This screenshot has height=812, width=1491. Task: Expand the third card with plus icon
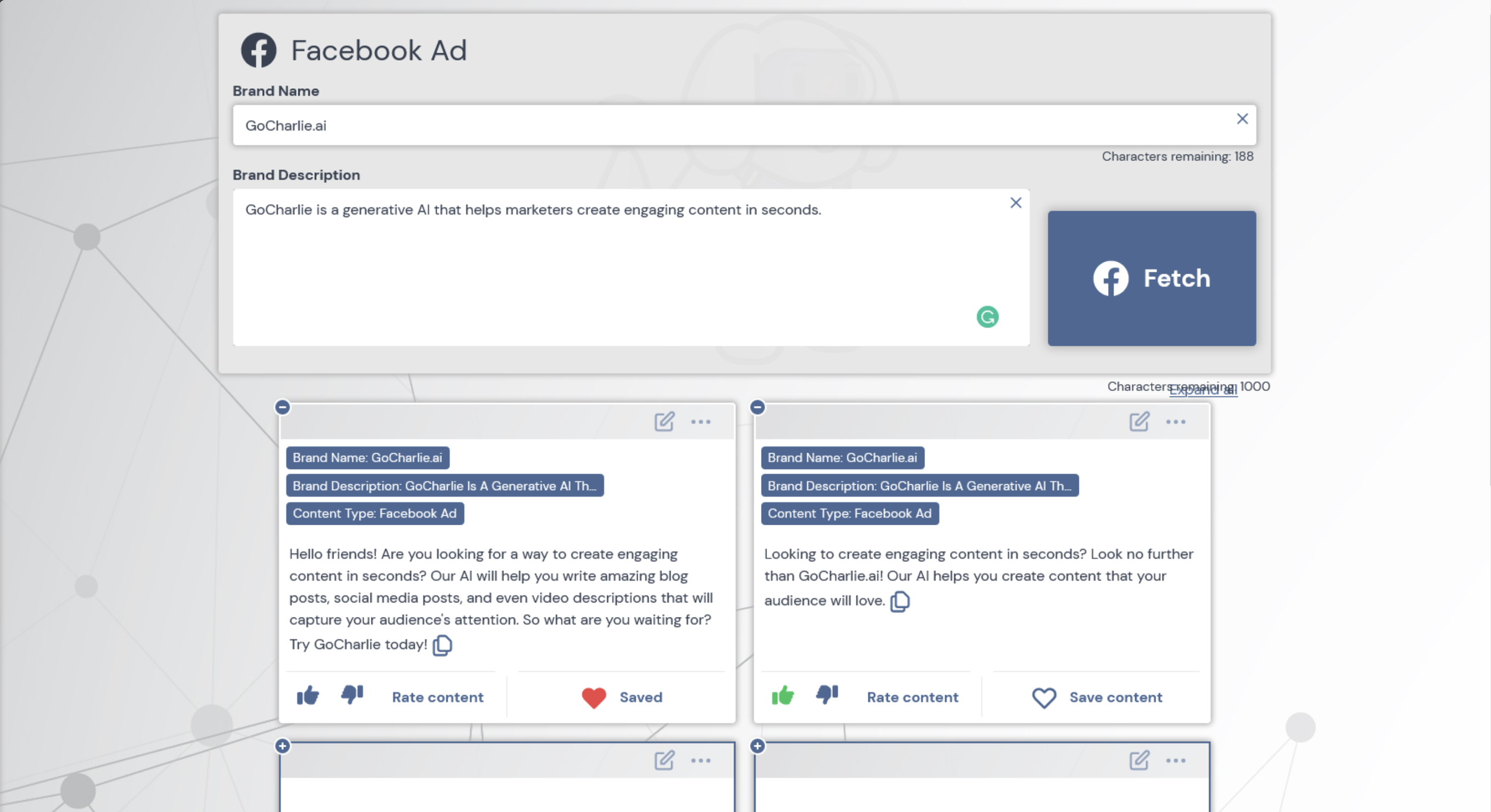click(x=283, y=746)
